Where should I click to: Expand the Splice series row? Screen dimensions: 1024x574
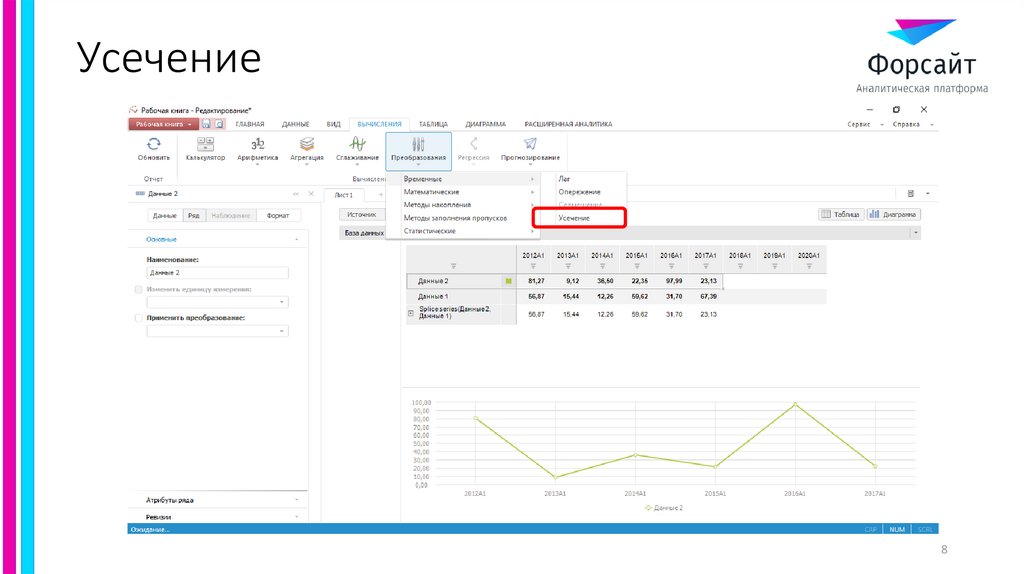tap(411, 313)
